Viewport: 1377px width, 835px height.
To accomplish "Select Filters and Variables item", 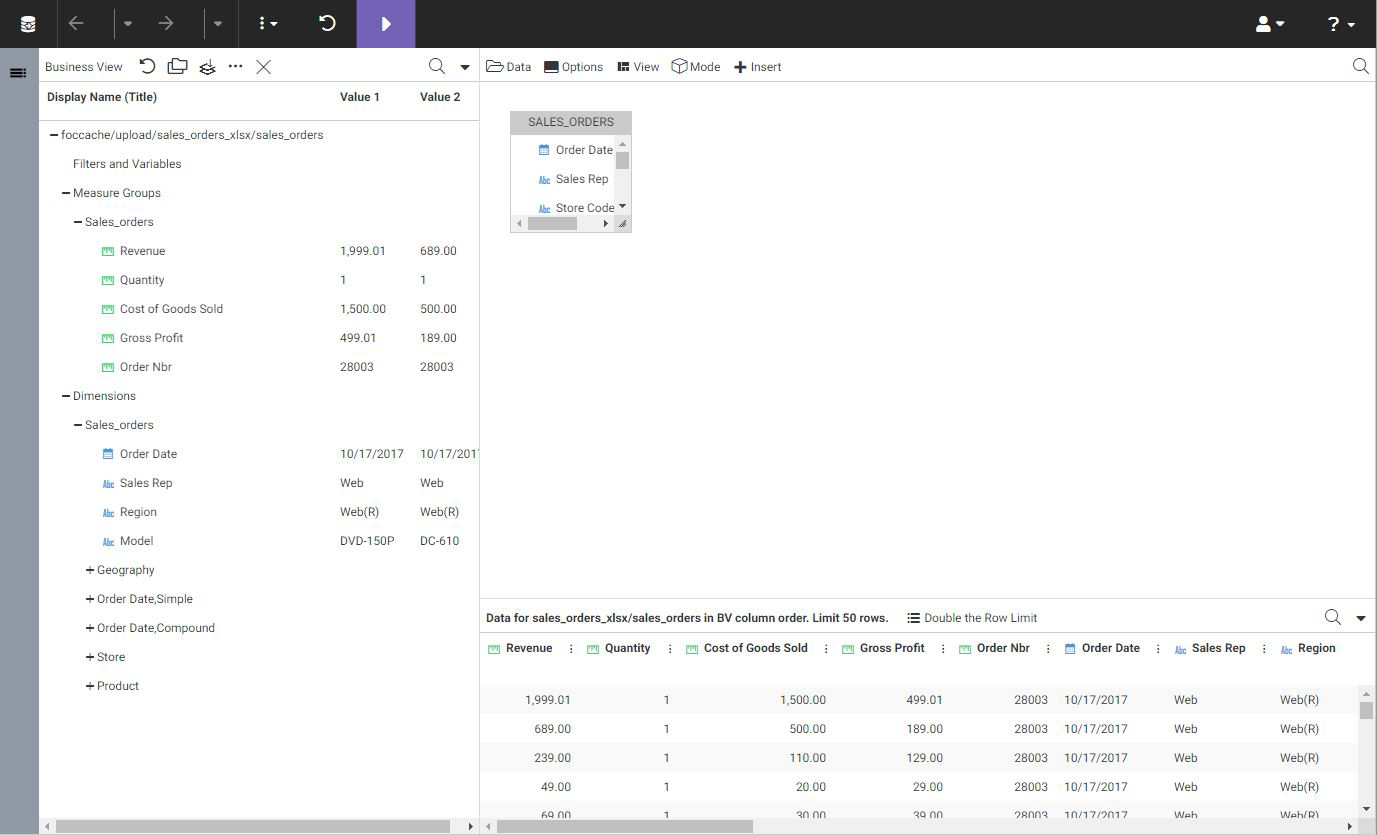I will pyautogui.click(x=127, y=164).
